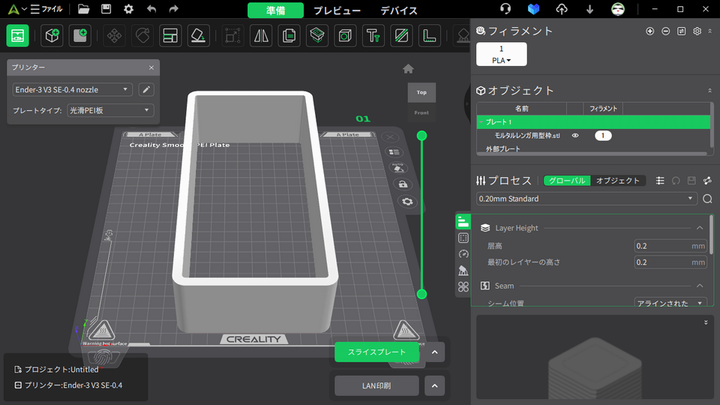Toggle visibility eye of the stl object
Screen dimensions: 720x405
[575, 135]
